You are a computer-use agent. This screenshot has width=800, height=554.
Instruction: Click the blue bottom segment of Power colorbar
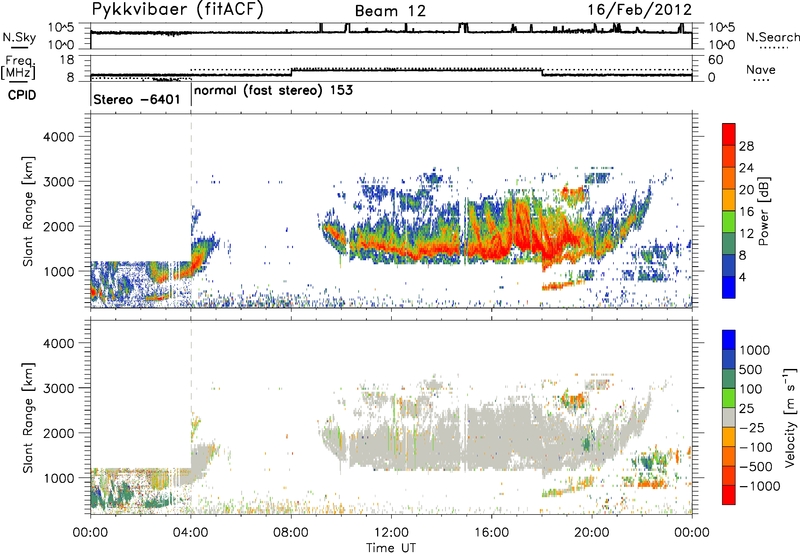coord(729,287)
